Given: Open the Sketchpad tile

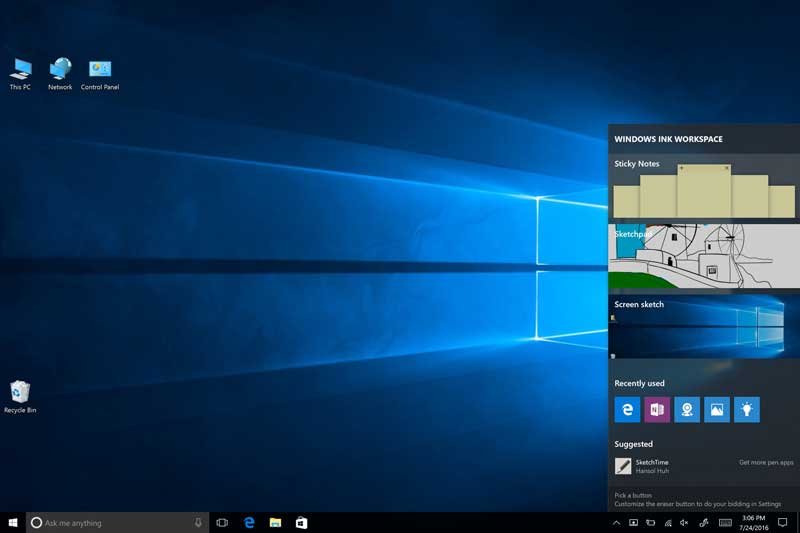Looking at the screenshot, I should click(704, 257).
